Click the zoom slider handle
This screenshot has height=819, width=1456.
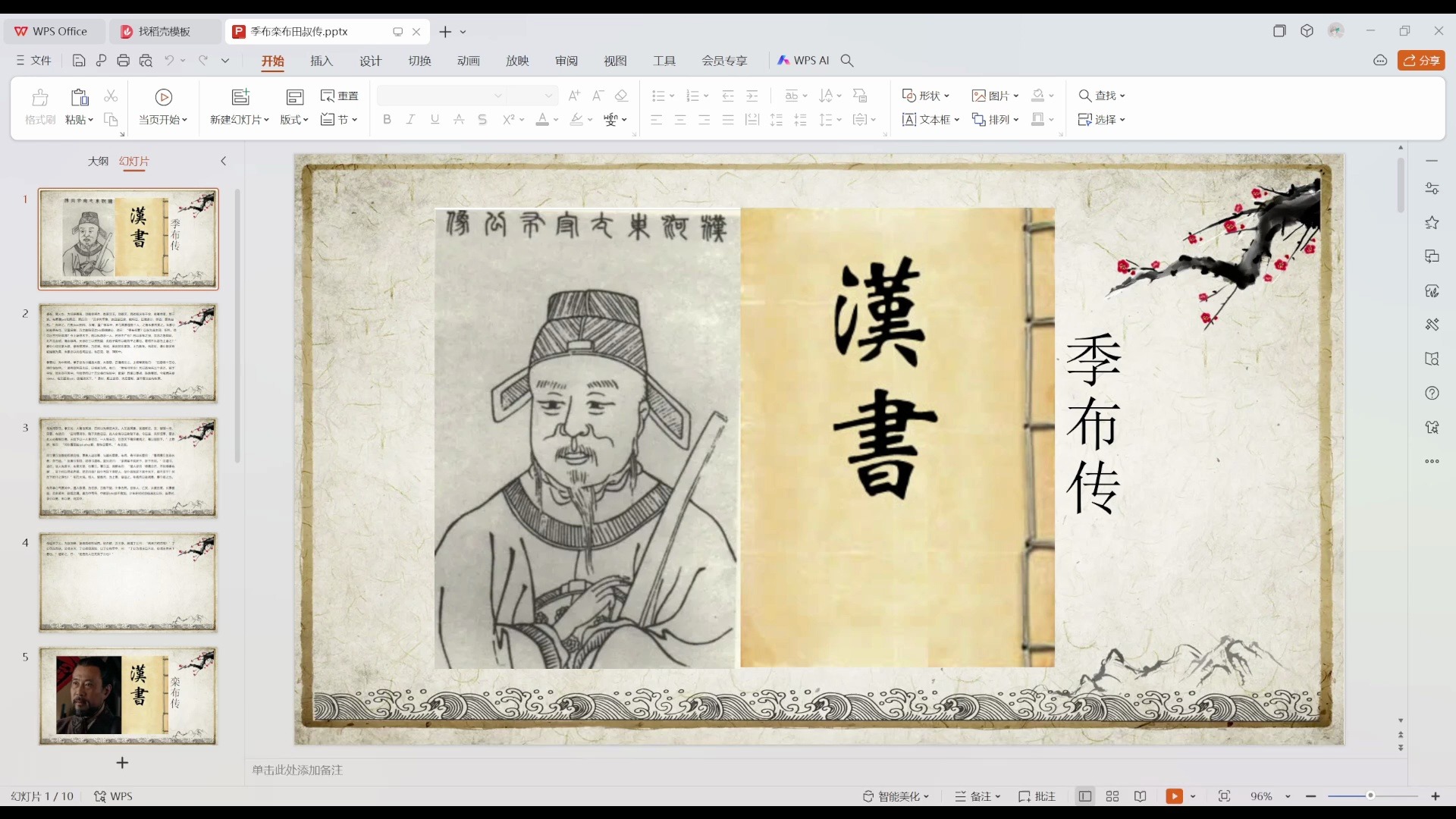coord(1370,795)
